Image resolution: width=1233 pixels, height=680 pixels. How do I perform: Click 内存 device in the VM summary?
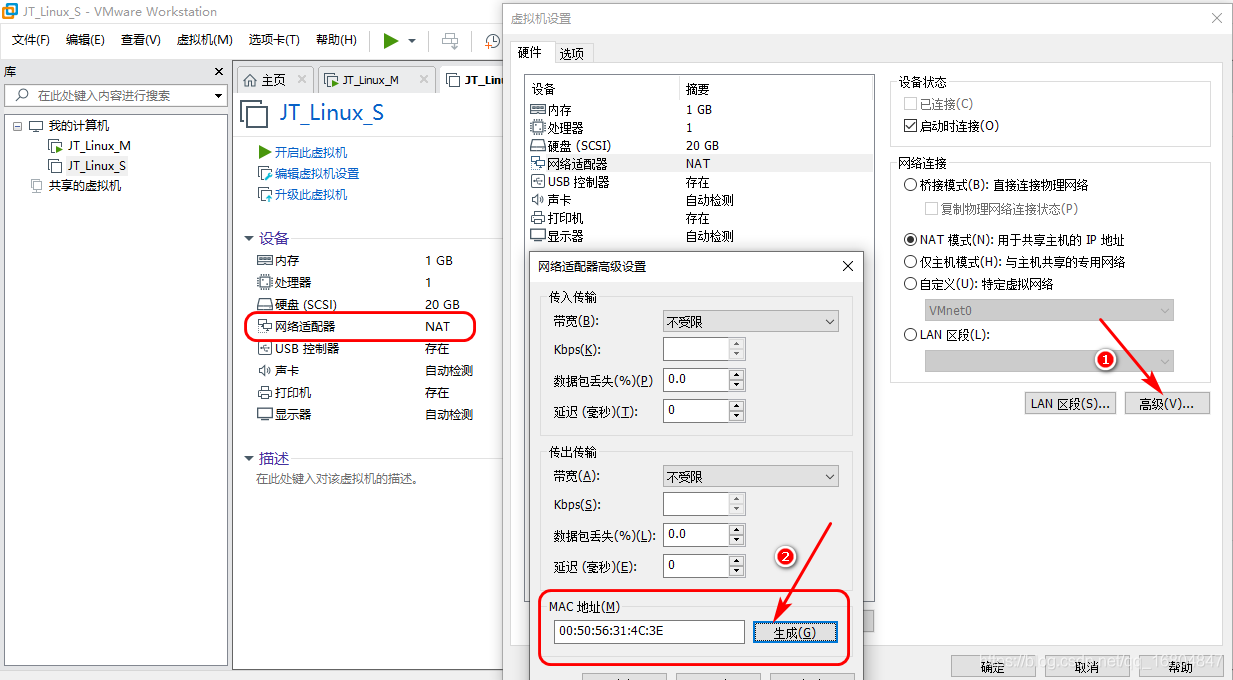(x=287, y=260)
